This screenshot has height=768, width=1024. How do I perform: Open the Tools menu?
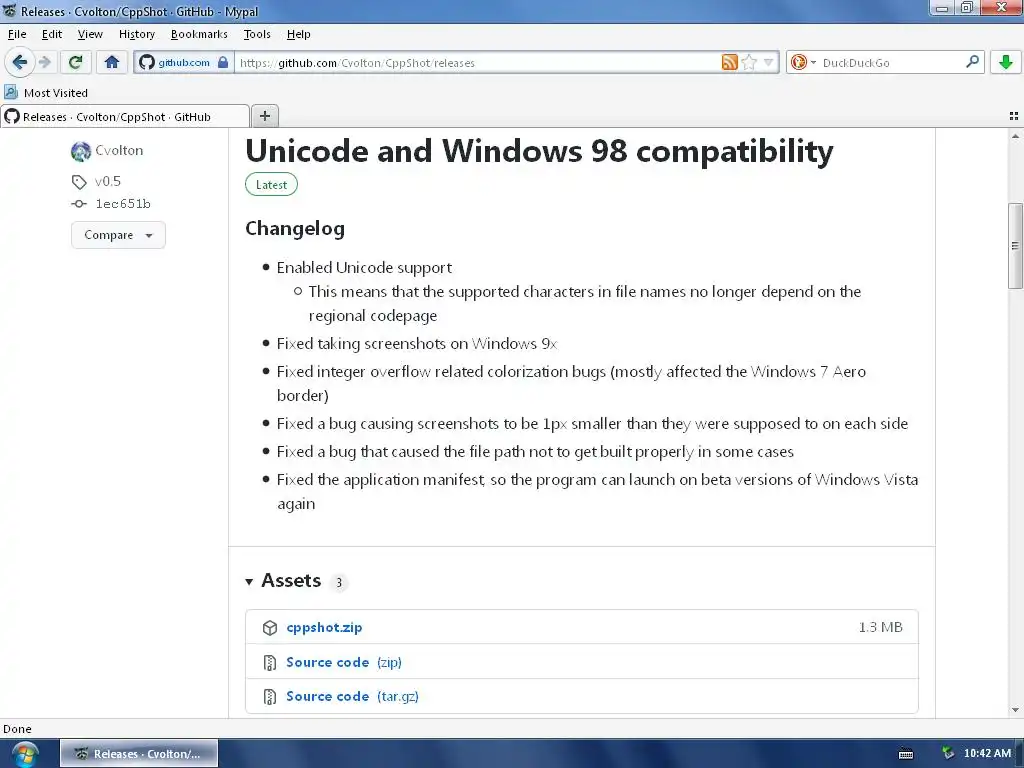(x=257, y=34)
